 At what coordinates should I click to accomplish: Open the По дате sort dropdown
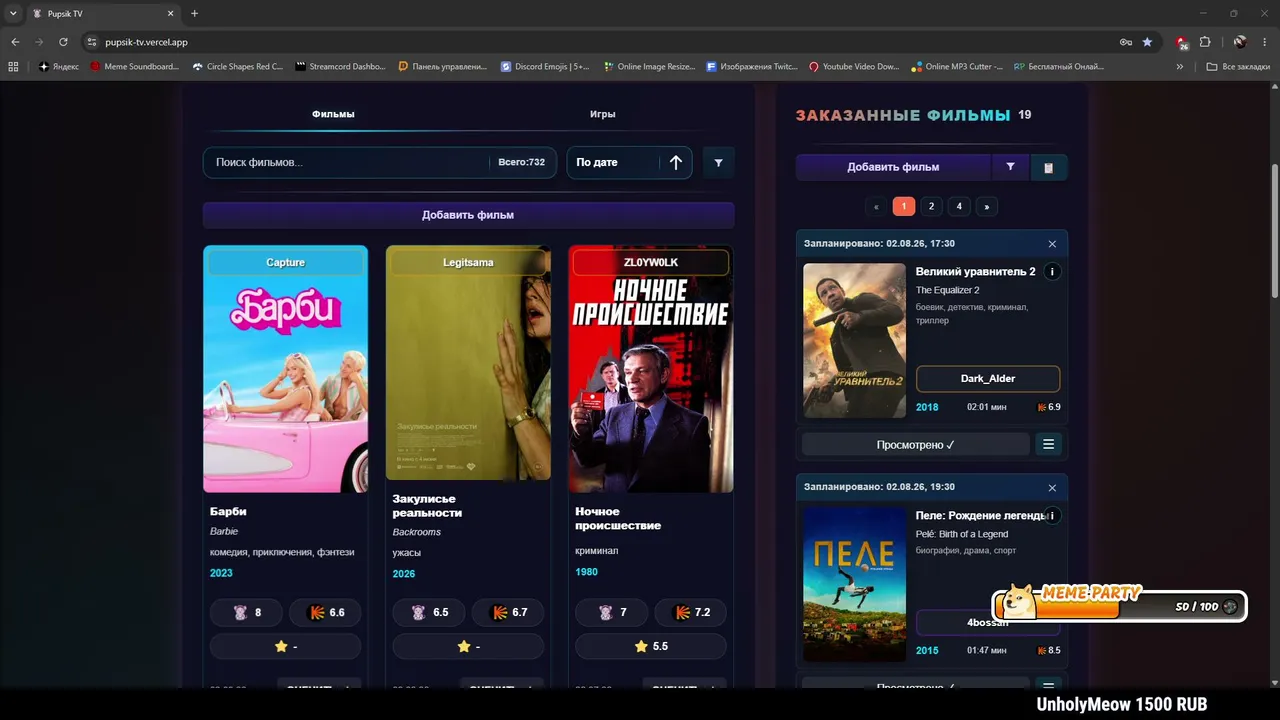613,162
